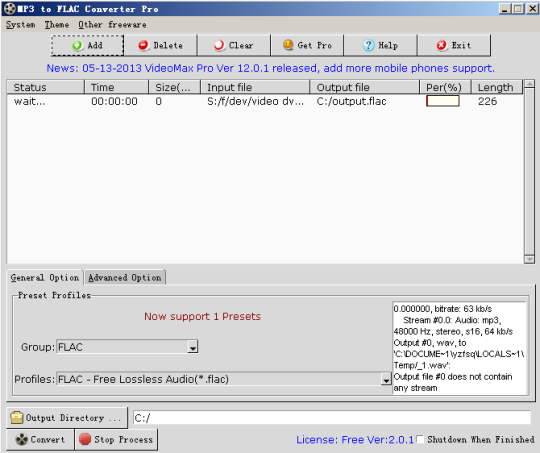This screenshot has width=540, height=453.
Task: Exit the application via the toolbar
Action: tap(454, 45)
